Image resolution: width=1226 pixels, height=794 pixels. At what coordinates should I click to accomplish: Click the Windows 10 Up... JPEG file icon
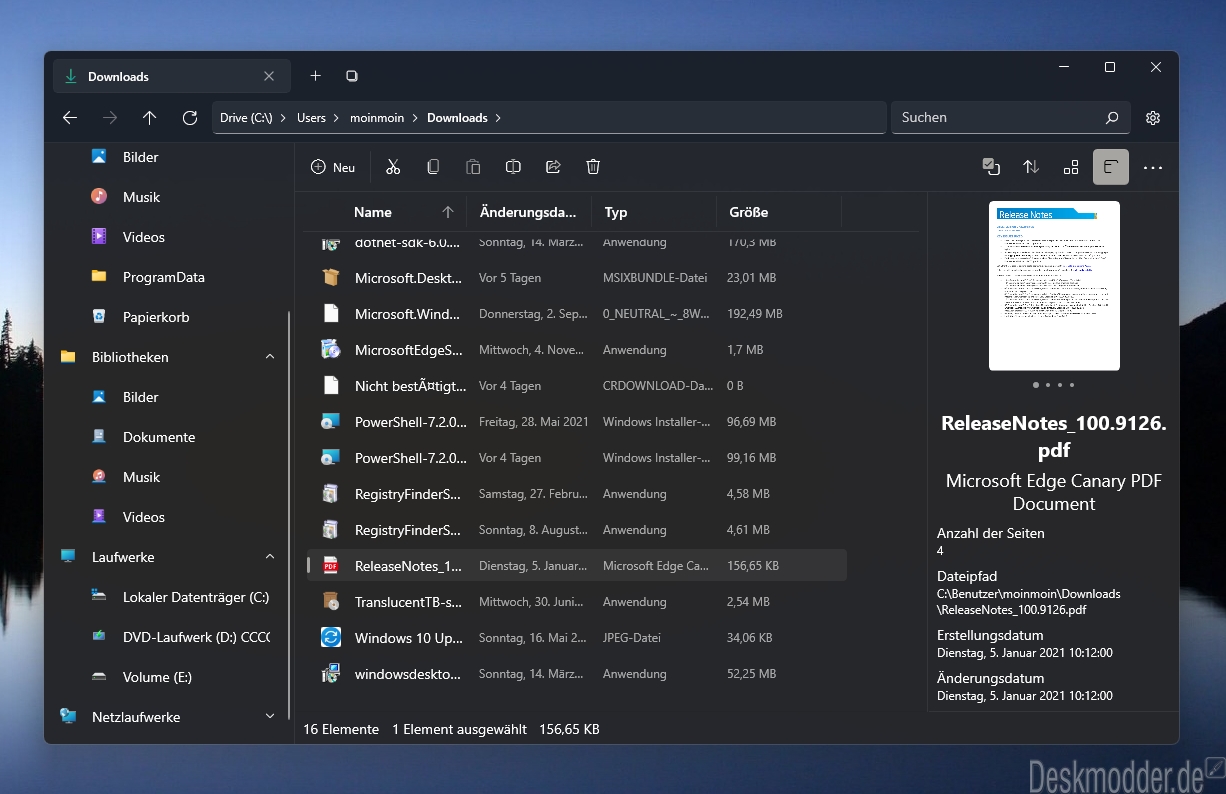click(x=331, y=638)
